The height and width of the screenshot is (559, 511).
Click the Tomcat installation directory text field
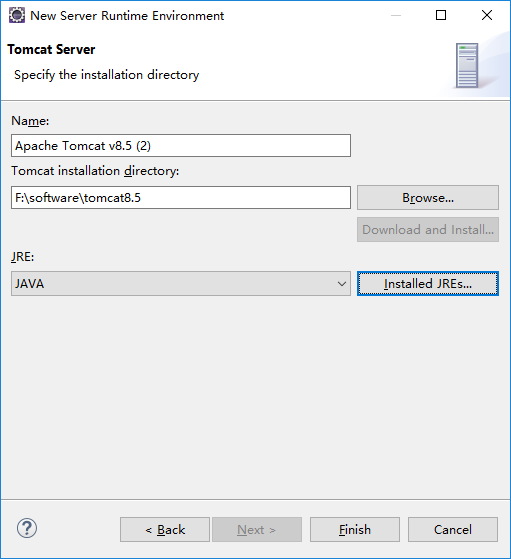[181, 198]
